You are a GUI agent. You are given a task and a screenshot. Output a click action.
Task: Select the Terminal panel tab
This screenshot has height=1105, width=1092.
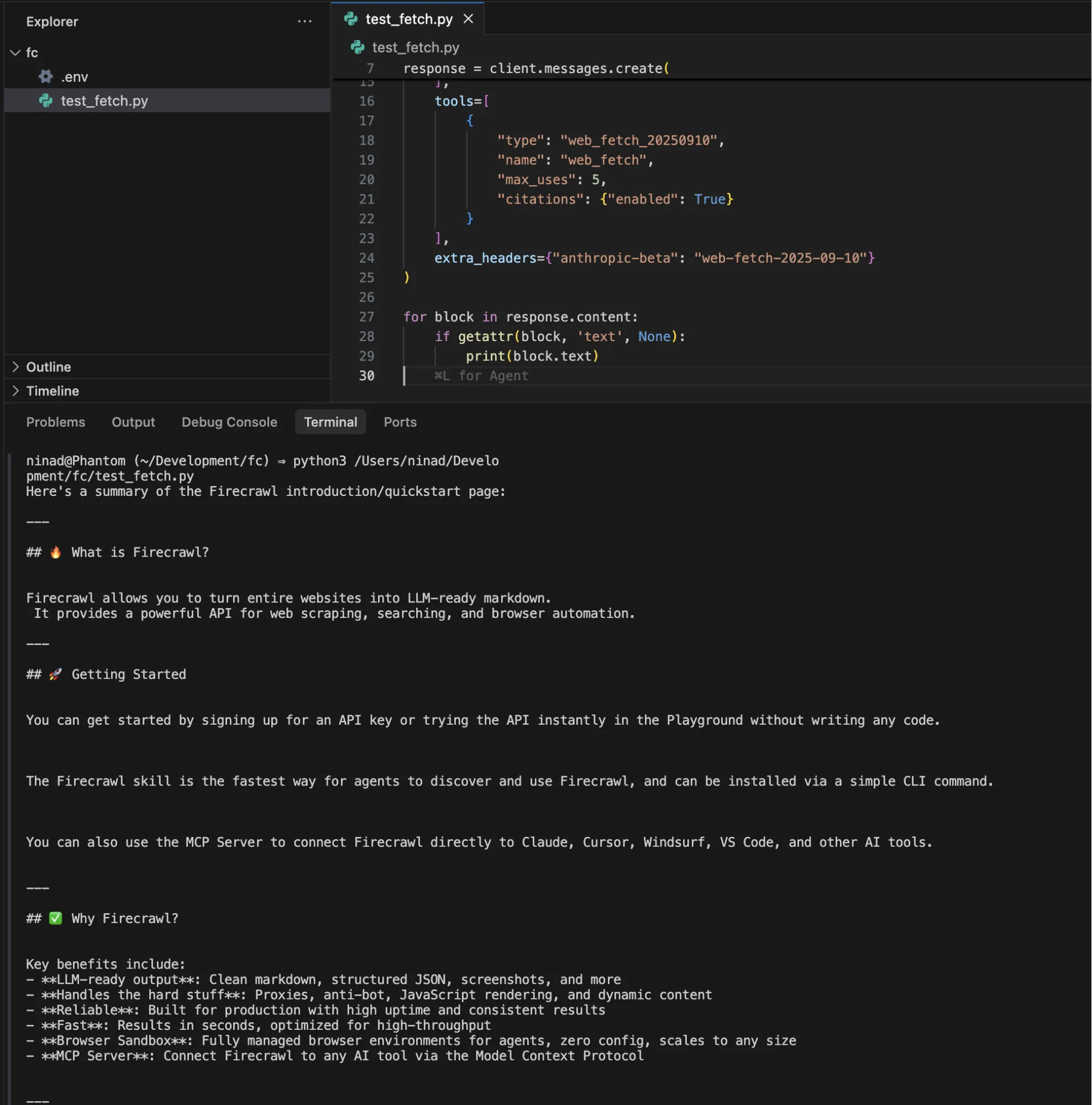330,422
